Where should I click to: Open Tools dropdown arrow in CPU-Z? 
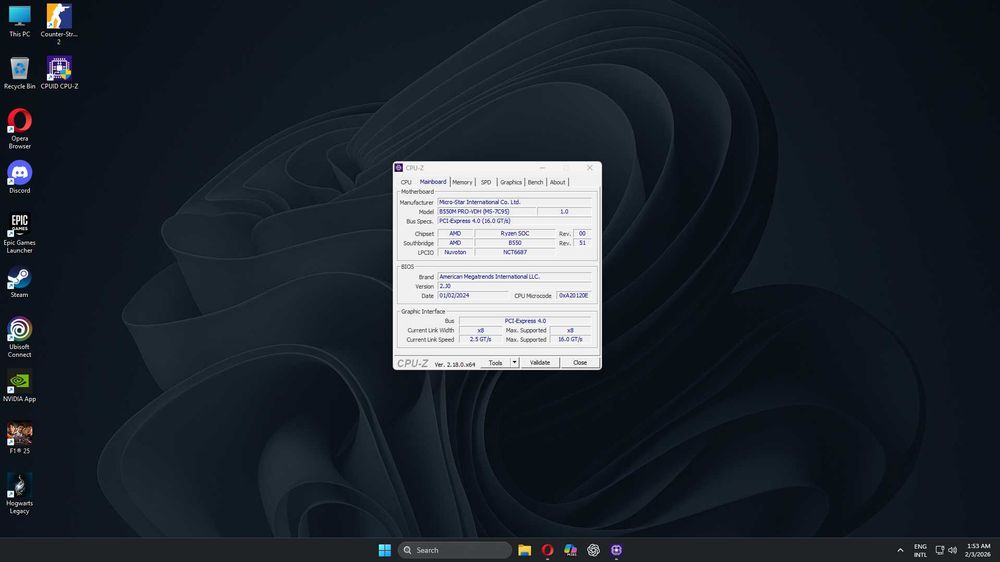pyautogui.click(x=514, y=362)
